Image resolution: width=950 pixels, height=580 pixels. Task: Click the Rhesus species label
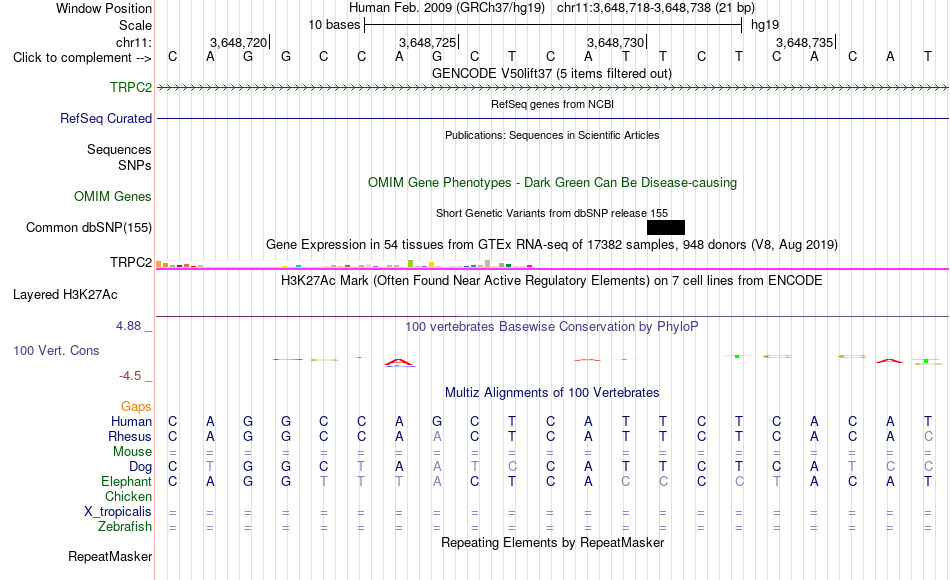pyautogui.click(x=130, y=436)
